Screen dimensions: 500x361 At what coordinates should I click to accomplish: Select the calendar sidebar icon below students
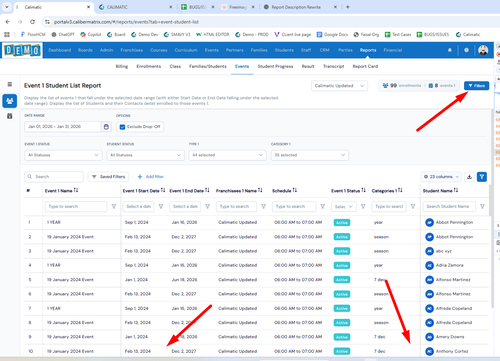tap(10, 116)
